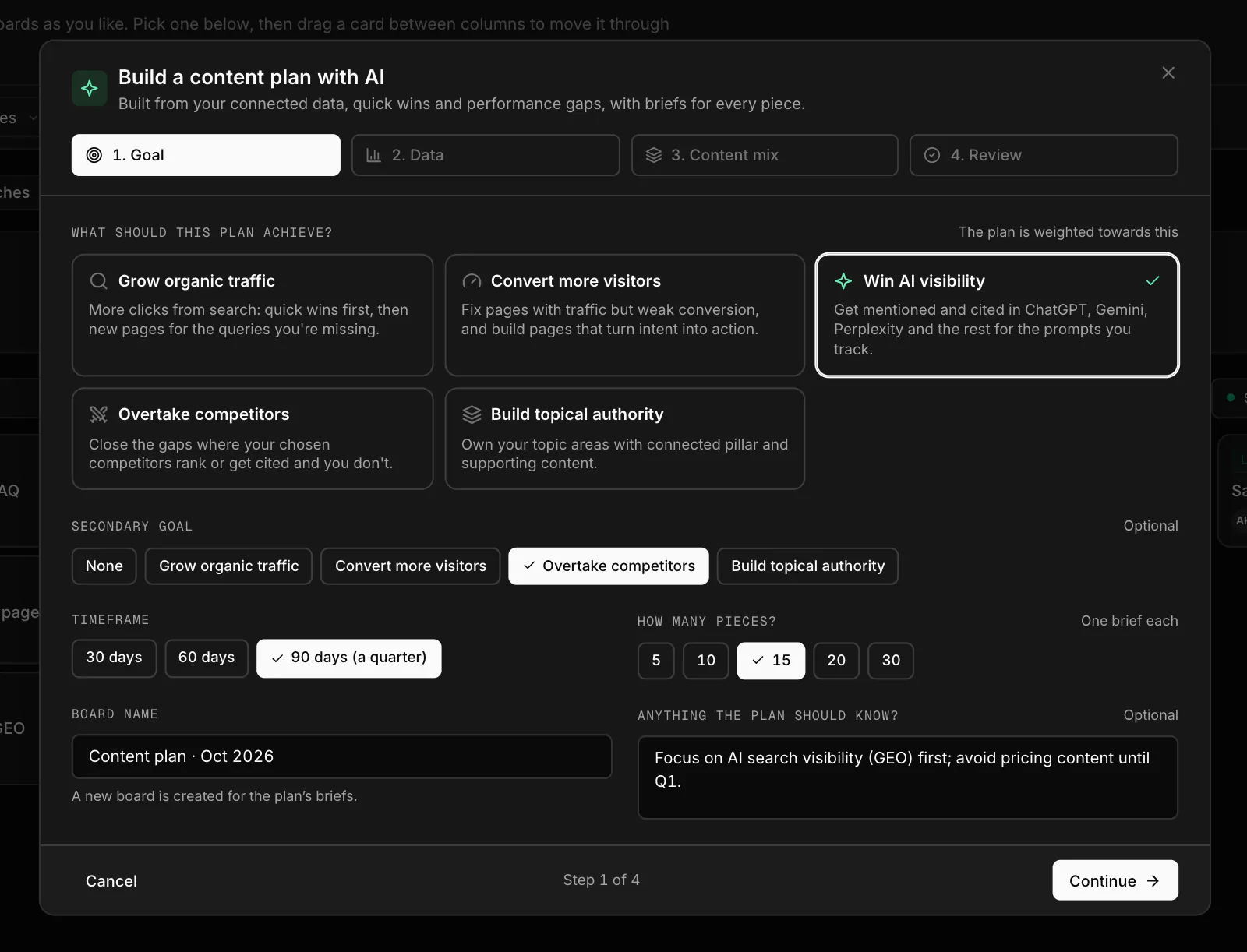Select the 60 days timeframe
Screen dimensions: 1247x952
pyautogui.click(x=207, y=658)
